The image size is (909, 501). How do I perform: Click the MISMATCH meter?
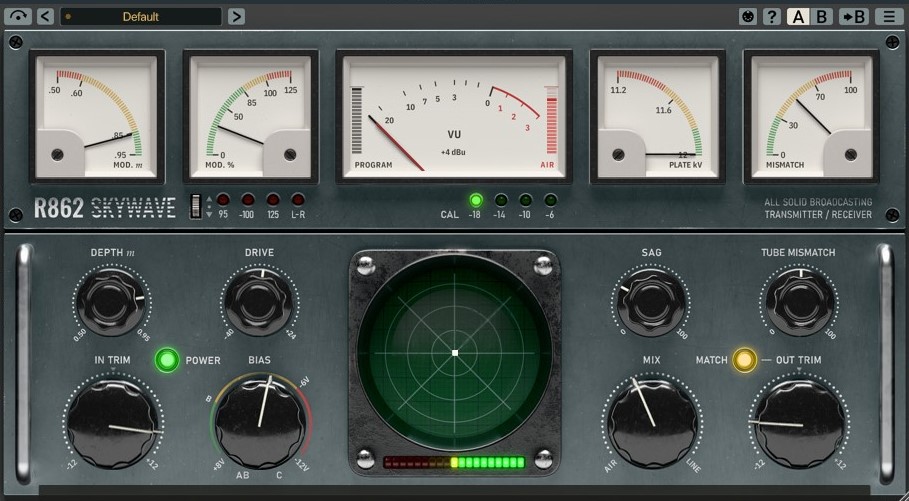click(x=811, y=117)
